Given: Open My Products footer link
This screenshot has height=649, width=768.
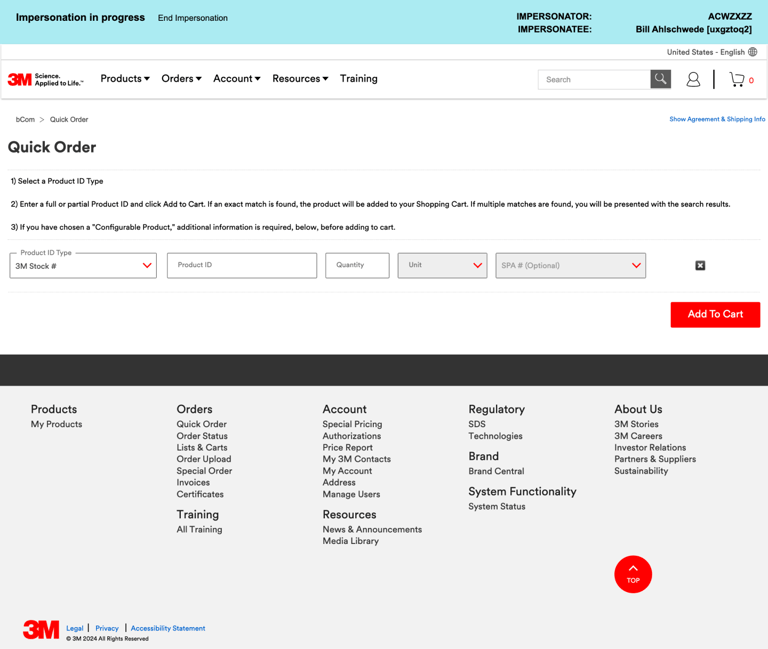Looking at the screenshot, I should pos(56,424).
